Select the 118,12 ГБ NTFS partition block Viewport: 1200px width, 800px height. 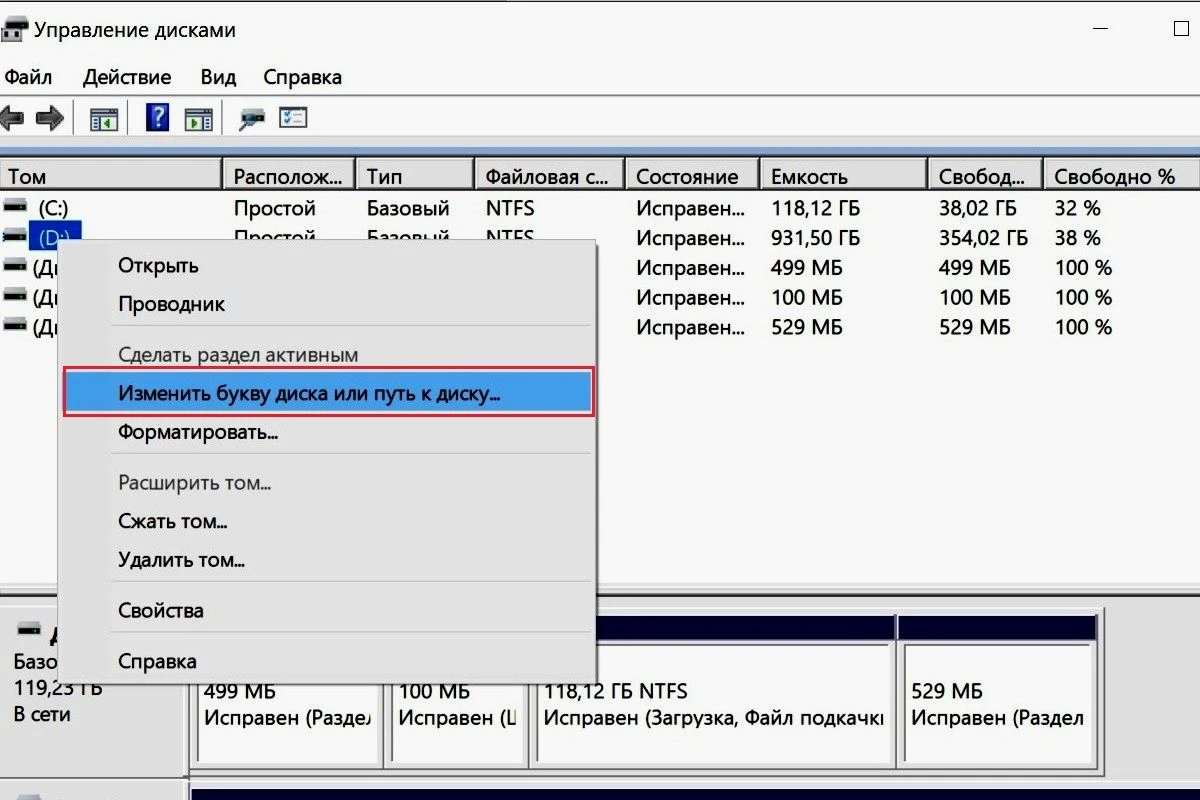pos(715,704)
